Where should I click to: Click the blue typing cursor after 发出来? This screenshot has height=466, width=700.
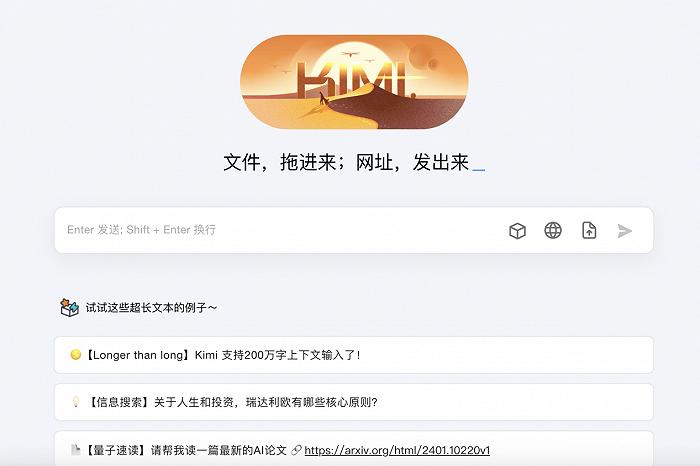479,170
